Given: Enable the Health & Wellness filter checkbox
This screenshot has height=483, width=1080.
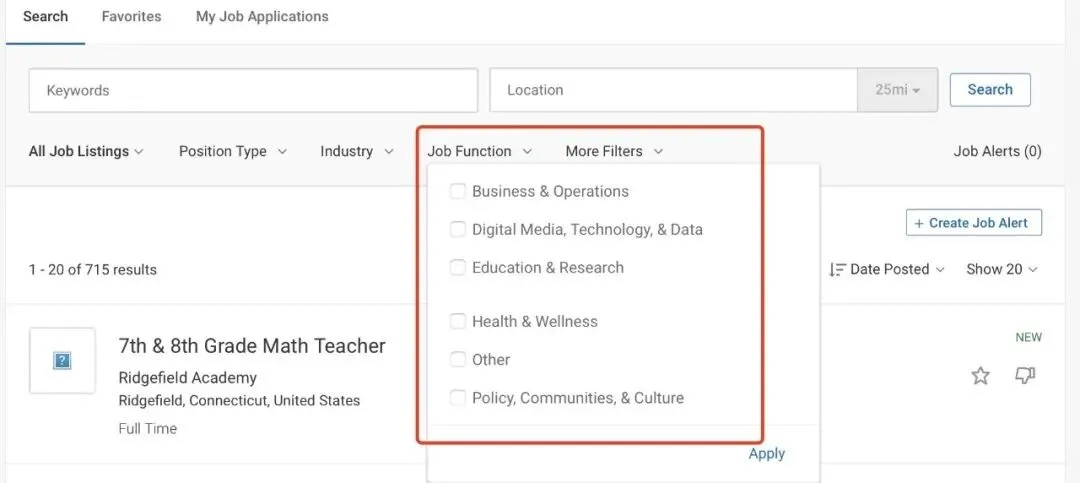Looking at the screenshot, I should (x=457, y=322).
